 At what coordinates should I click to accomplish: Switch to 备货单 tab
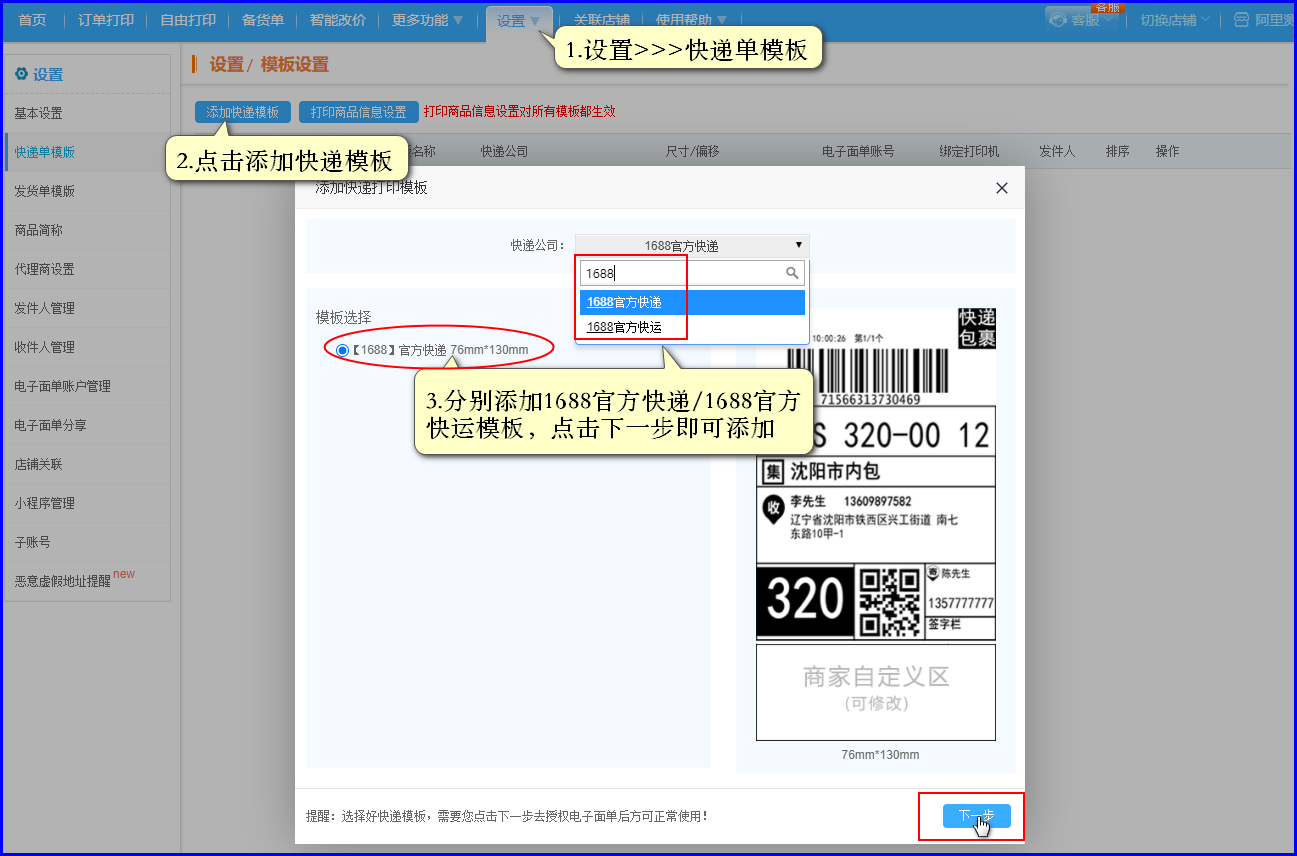click(263, 20)
